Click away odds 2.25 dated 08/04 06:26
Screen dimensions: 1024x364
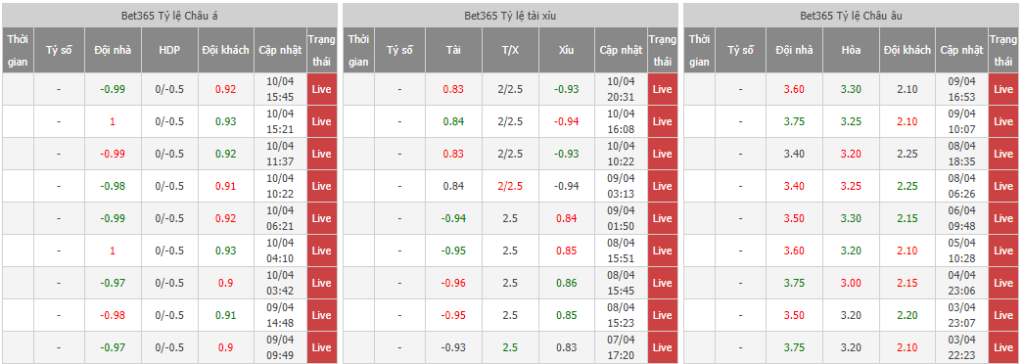click(x=908, y=186)
